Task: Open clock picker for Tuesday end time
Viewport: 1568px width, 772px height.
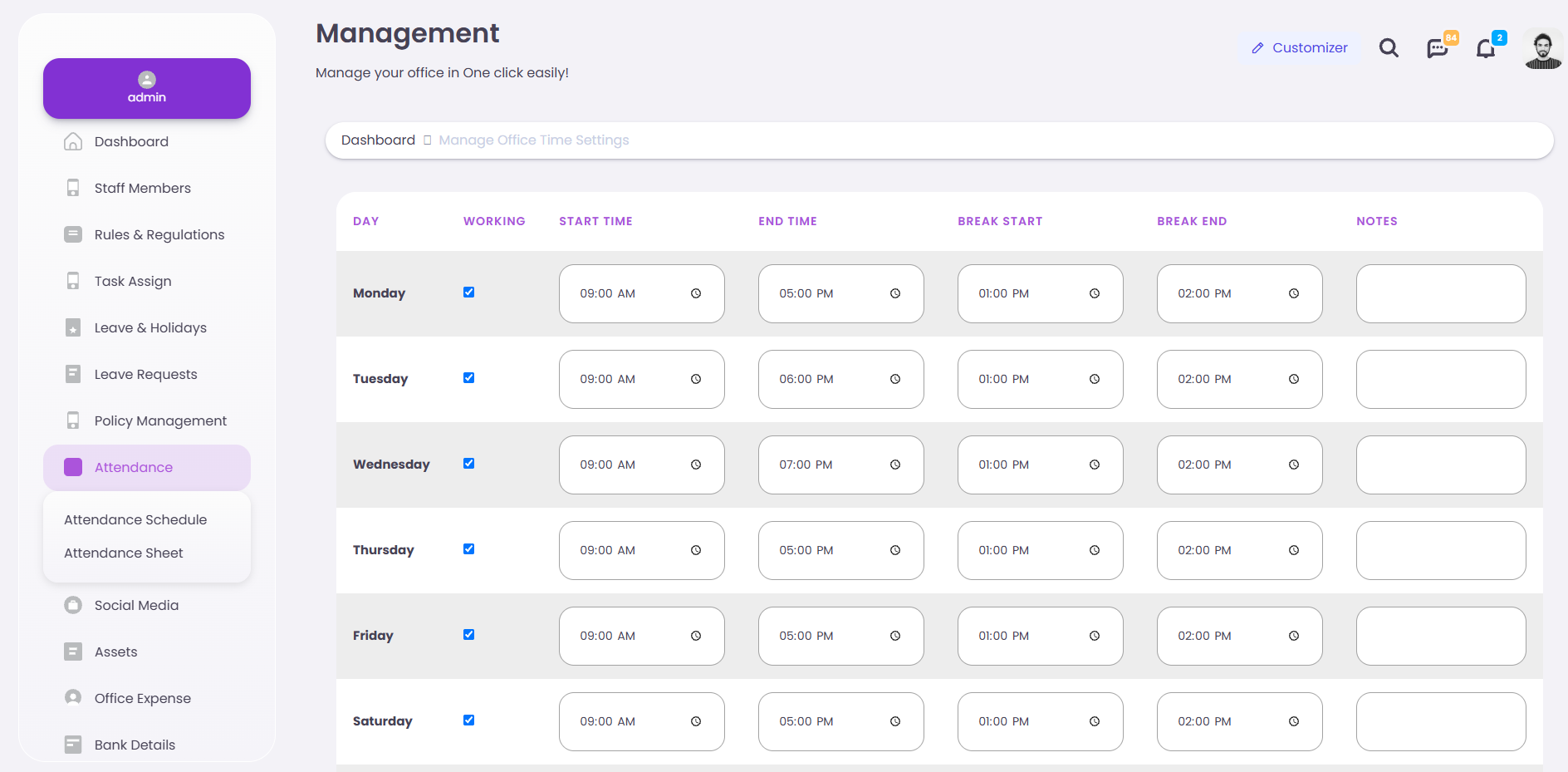Action: pos(895,379)
